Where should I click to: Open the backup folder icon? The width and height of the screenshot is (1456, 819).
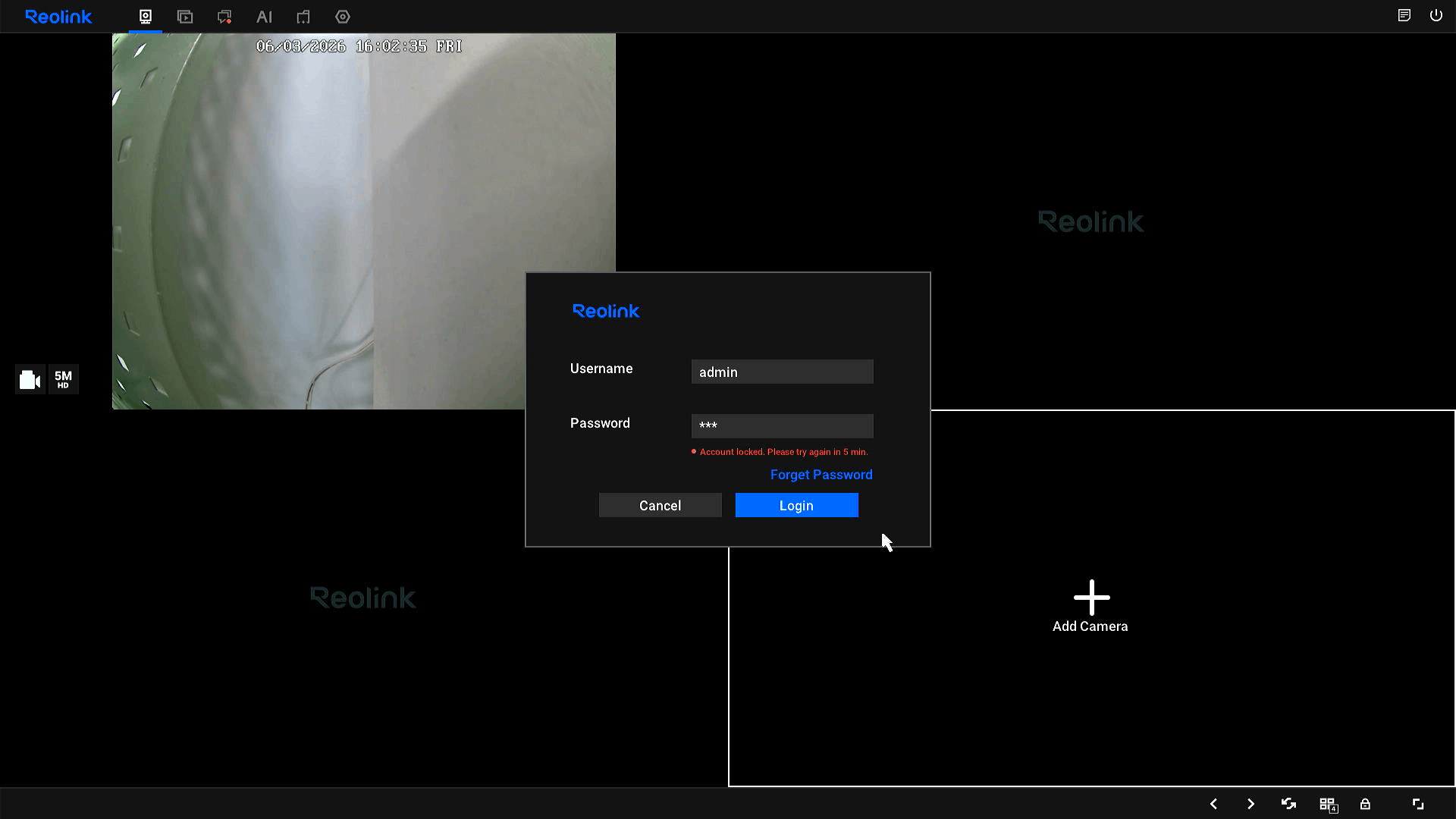click(x=303, y=17)
